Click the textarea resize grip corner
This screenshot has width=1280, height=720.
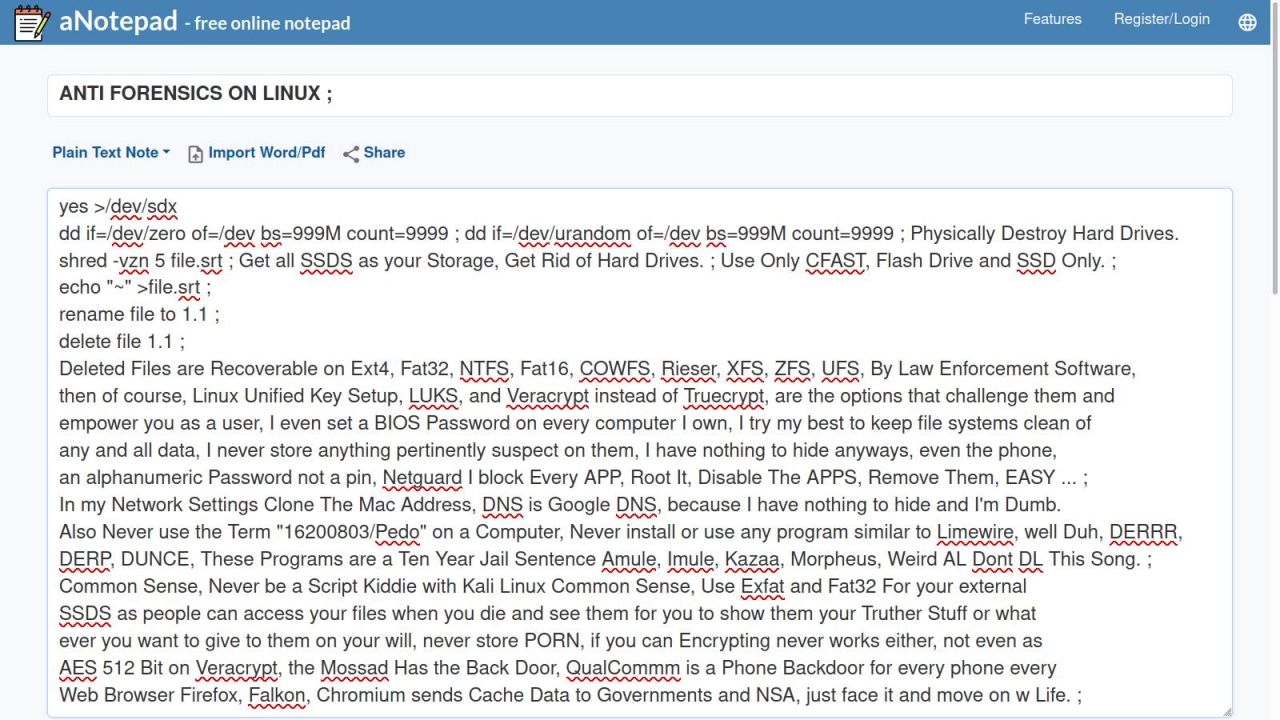click(x=1226, y=711)
